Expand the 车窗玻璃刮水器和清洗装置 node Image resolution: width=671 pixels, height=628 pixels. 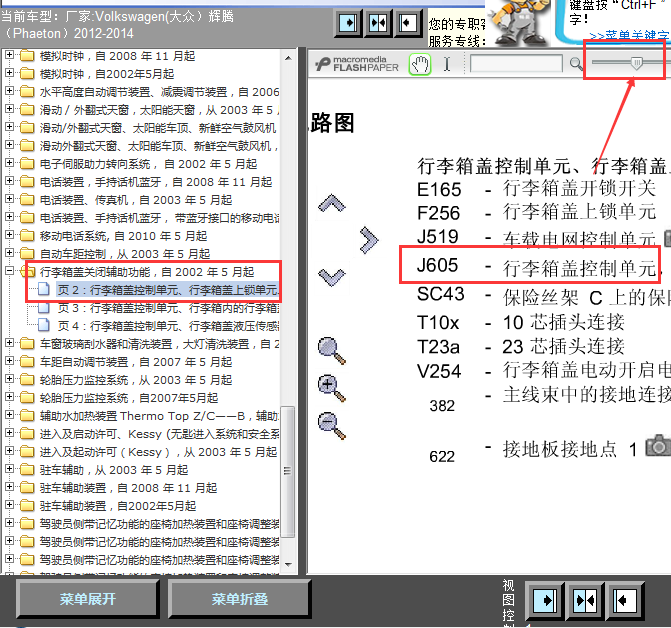click(9, 343)
